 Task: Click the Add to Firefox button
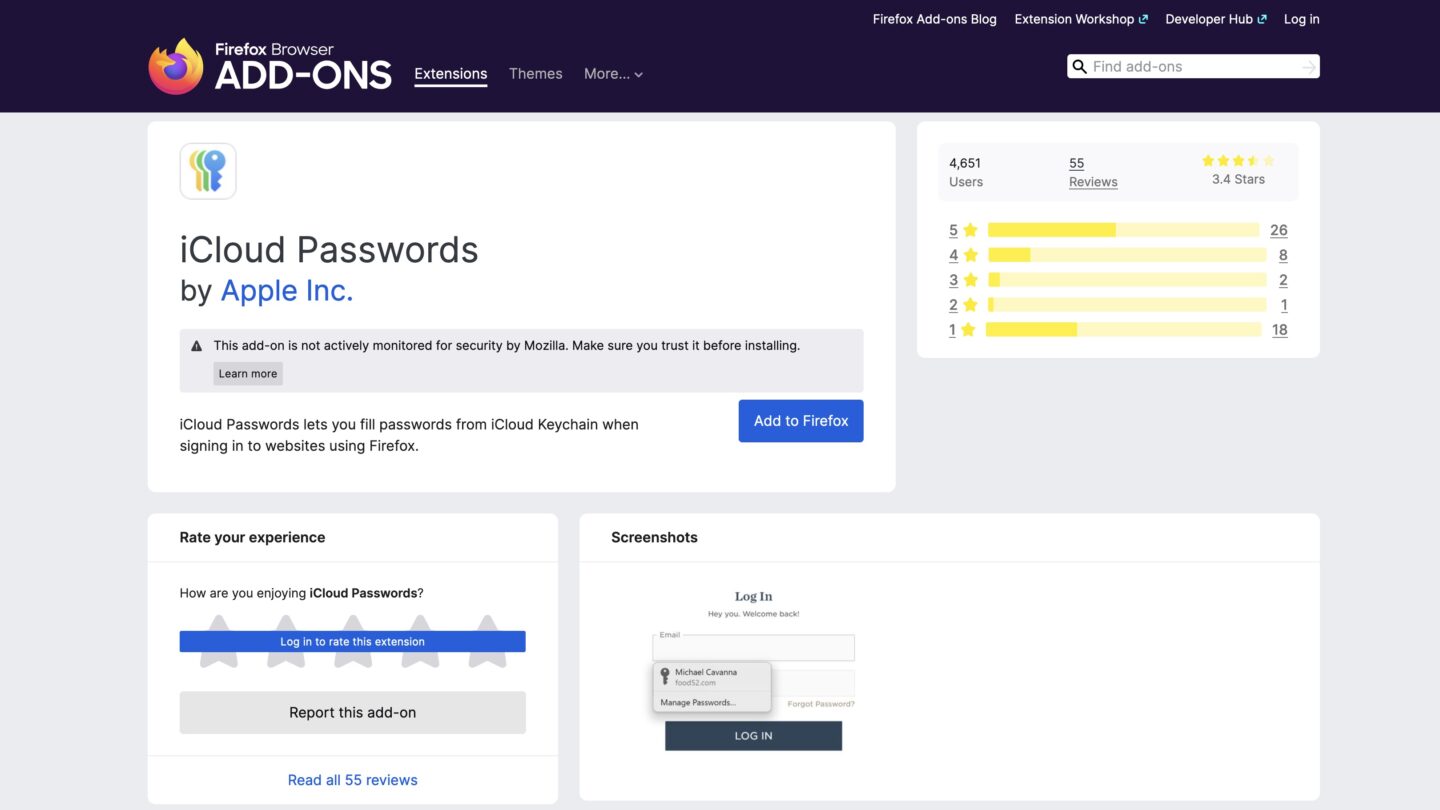800,420
